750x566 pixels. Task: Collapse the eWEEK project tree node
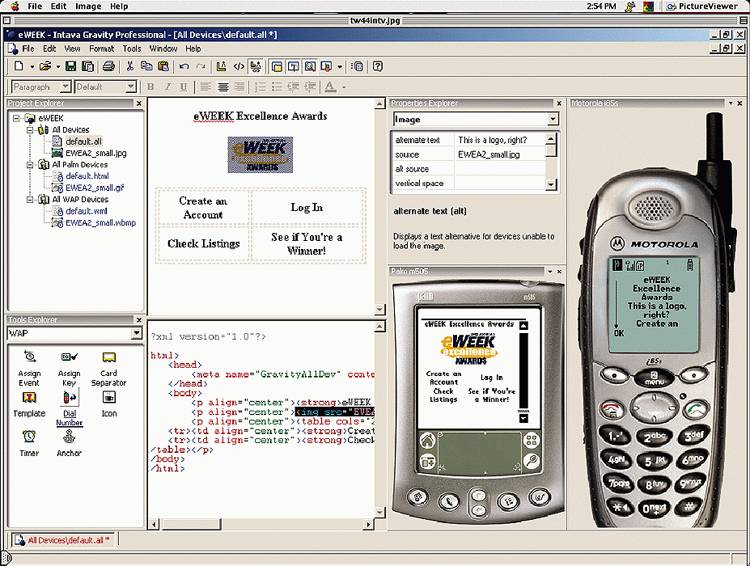click(17, 118)
